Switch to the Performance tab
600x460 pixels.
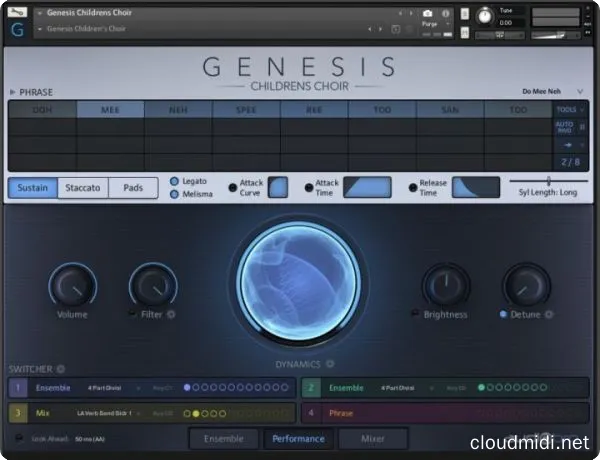point(298,439)
